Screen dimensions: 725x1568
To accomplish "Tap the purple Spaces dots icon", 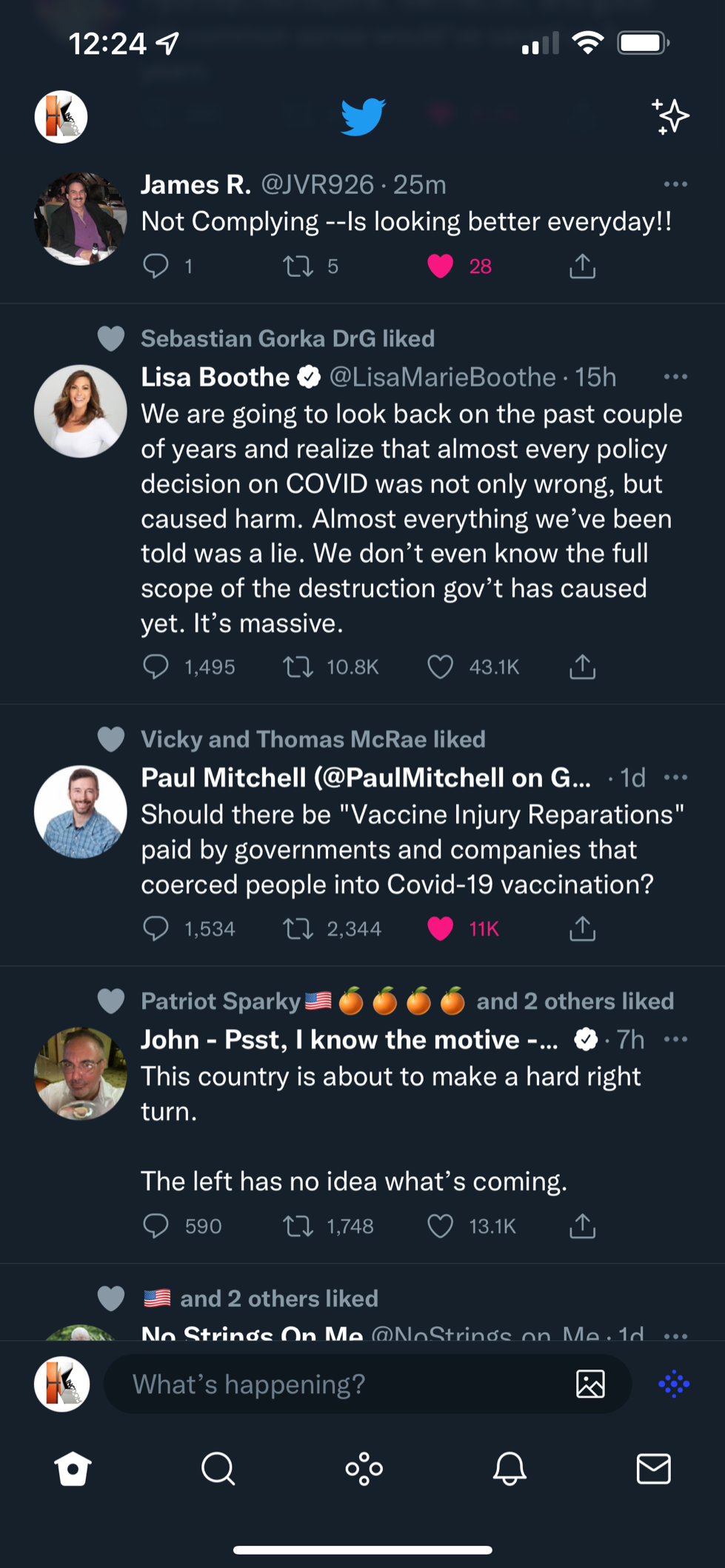I will [x=674, y=1384].
